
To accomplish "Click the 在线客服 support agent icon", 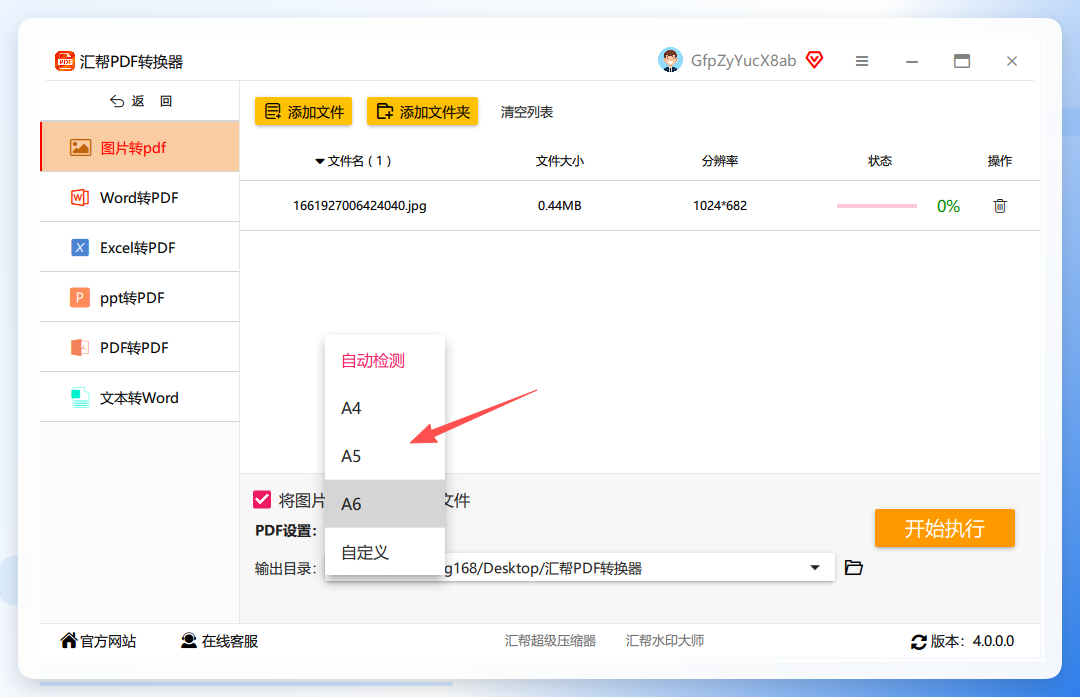I will 188,641.
